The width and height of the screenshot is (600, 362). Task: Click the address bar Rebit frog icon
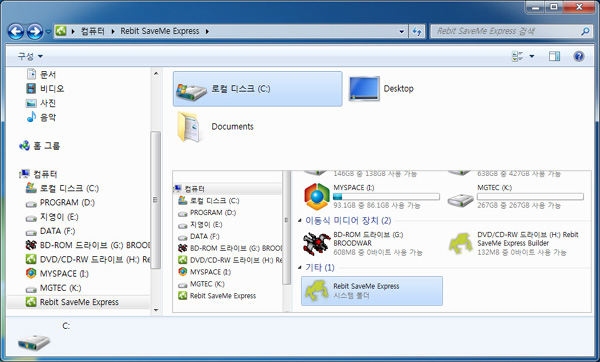click(61, 31)
